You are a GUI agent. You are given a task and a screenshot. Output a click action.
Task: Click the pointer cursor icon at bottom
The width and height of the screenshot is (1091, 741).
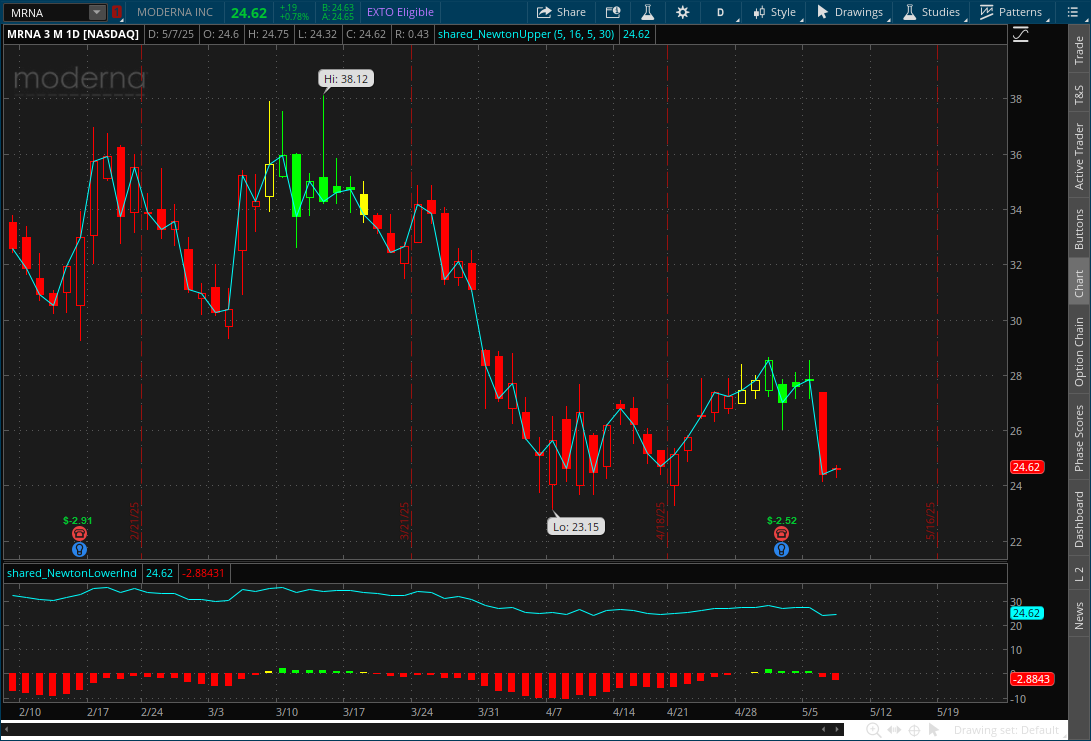pyautogui.click(x=934, y=730)
